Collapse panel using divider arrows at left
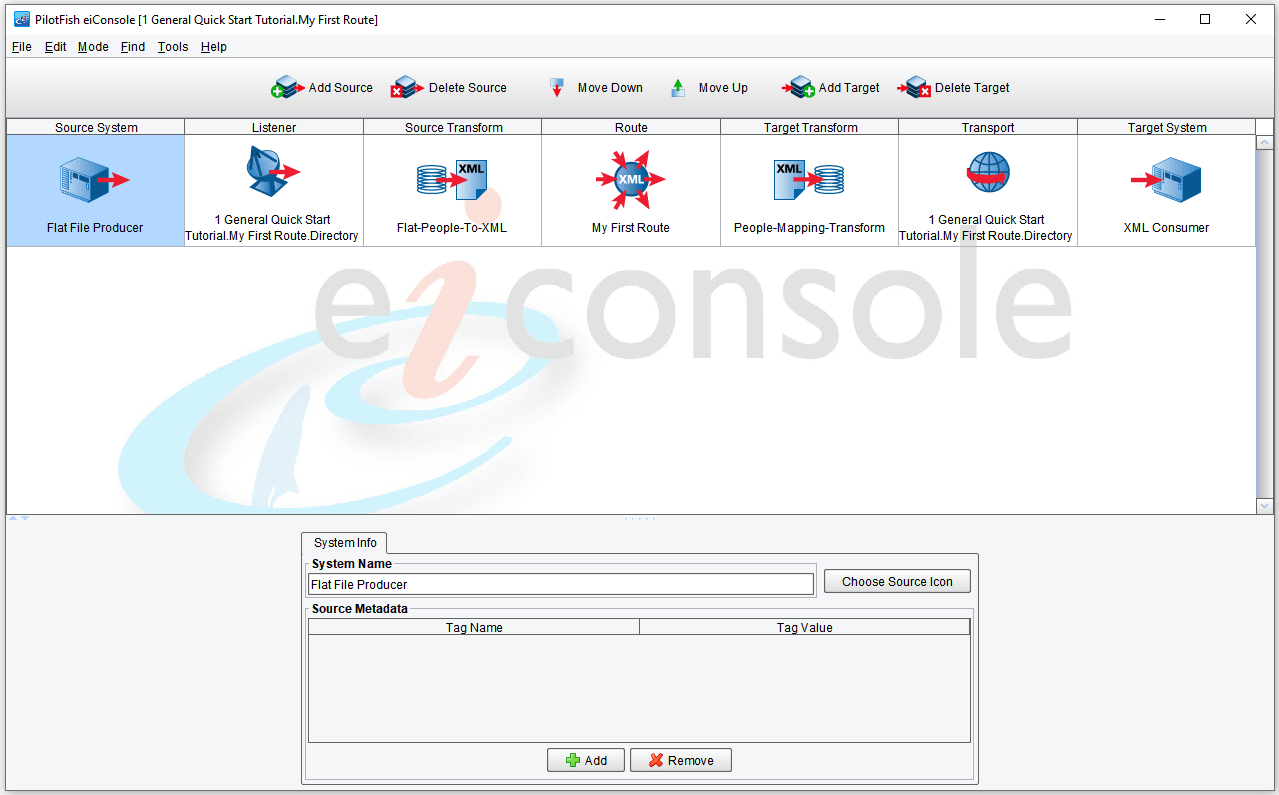This screenshot has height=795, width=1279. [19, 518]
